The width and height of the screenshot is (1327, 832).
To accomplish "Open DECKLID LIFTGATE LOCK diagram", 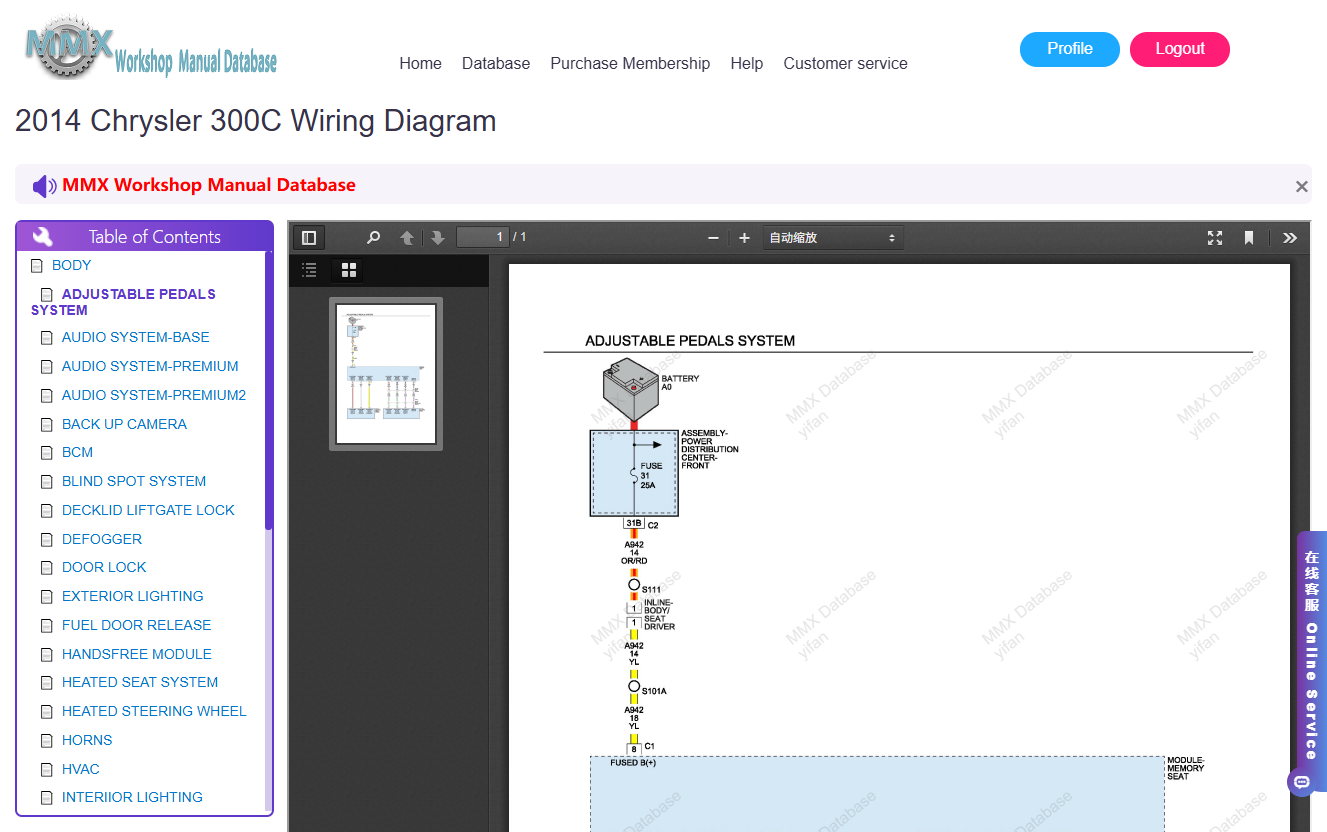I will (x=148, y=510).
